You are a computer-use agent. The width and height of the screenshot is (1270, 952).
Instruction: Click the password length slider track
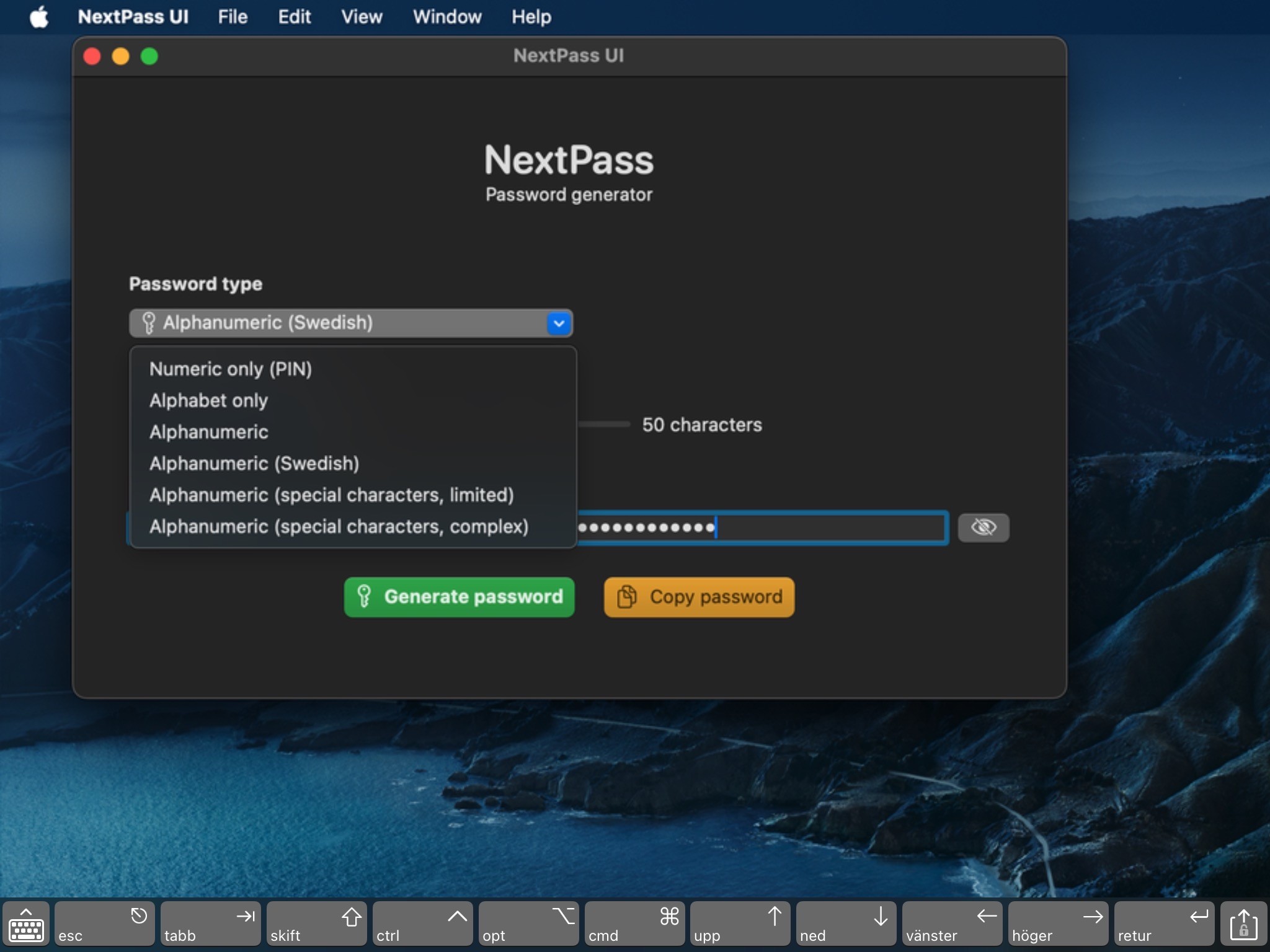605,425
